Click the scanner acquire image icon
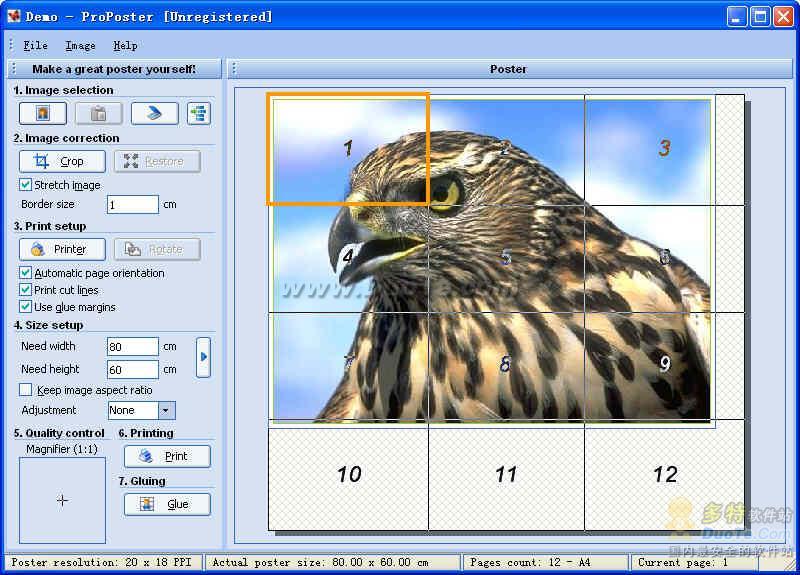The width and height of the screenshot is (800, 575). coord(154,113)
